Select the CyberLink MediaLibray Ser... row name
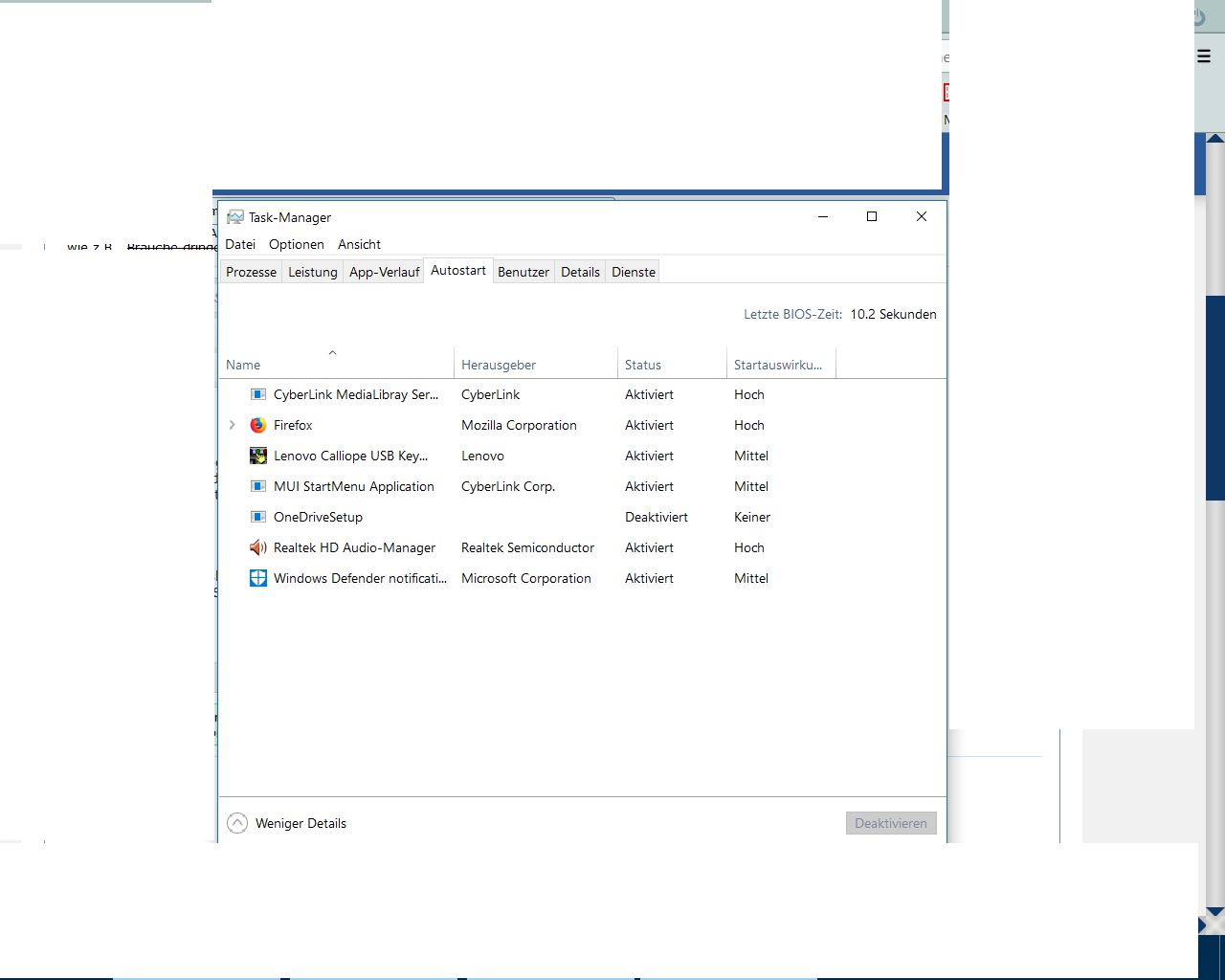 coord(356,394)
